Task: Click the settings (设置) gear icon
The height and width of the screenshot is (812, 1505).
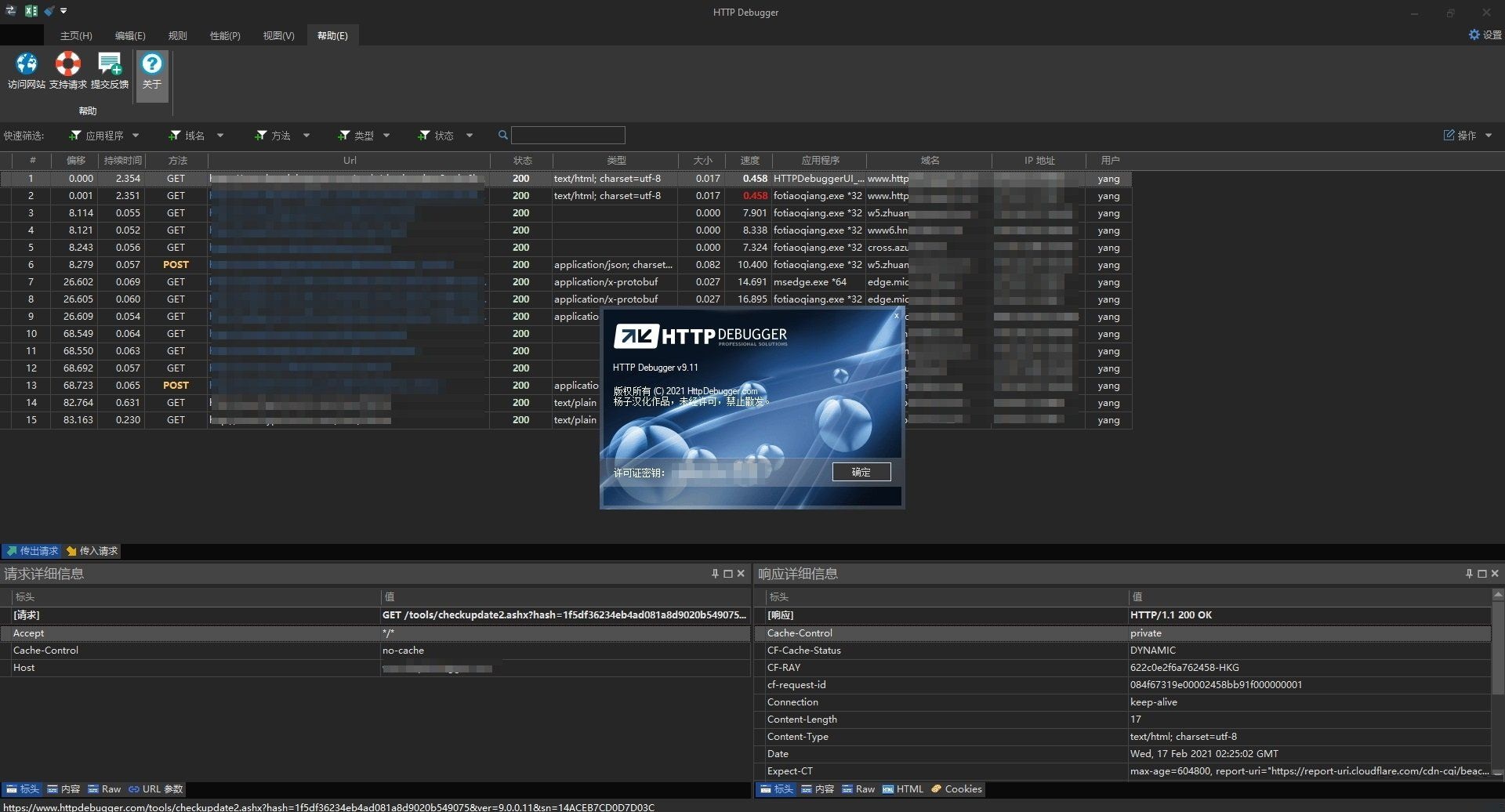Action: (1474, 34)
